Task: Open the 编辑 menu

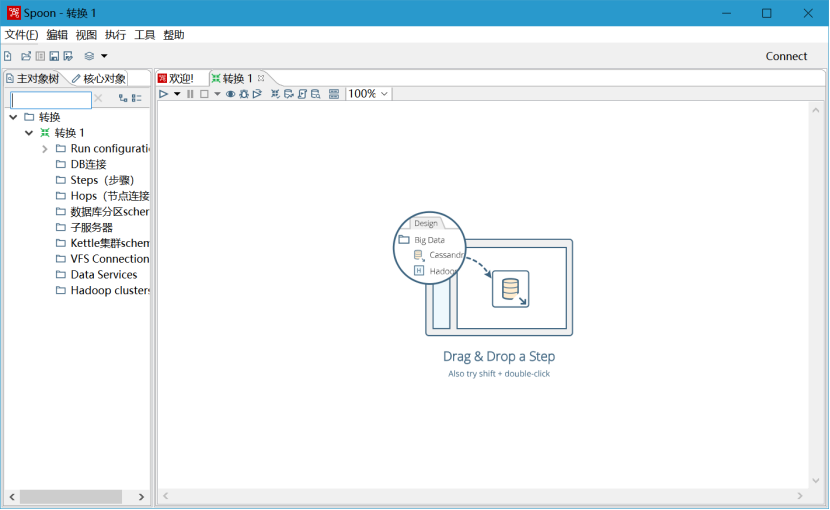Action: pyautogui.click(x=57, y=35)
